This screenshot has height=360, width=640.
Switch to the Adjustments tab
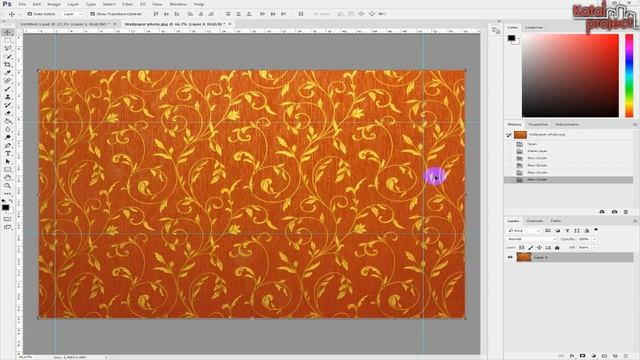tap(567, 124)
